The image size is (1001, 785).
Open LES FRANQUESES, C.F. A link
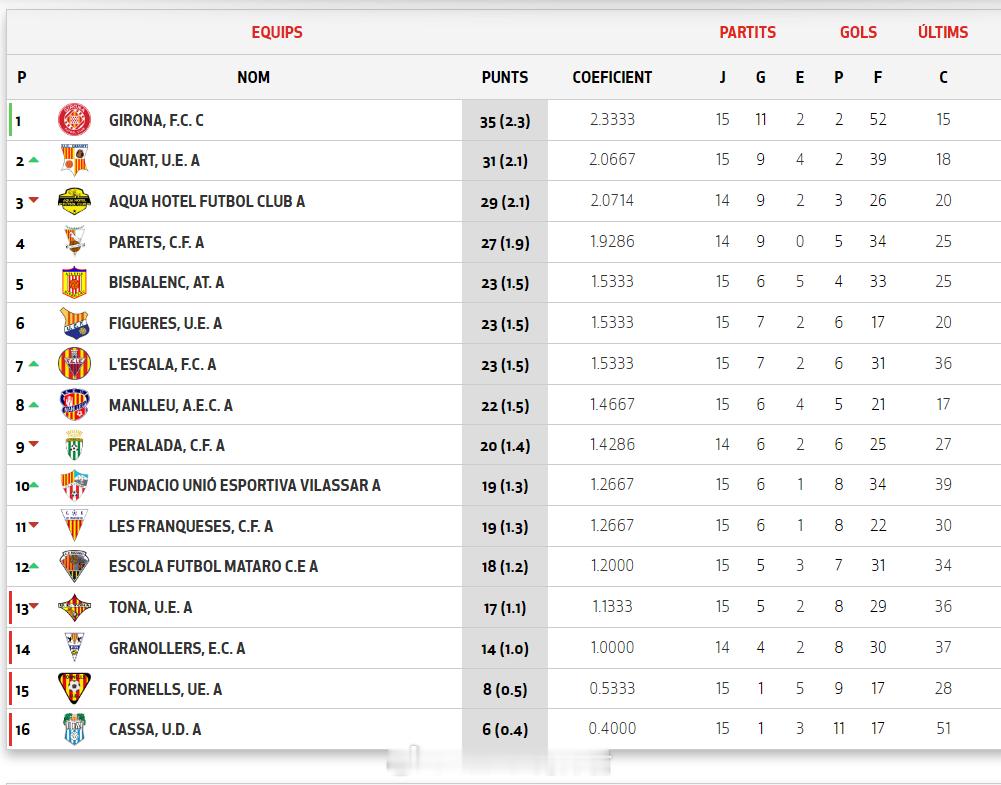tap(191, 526)
